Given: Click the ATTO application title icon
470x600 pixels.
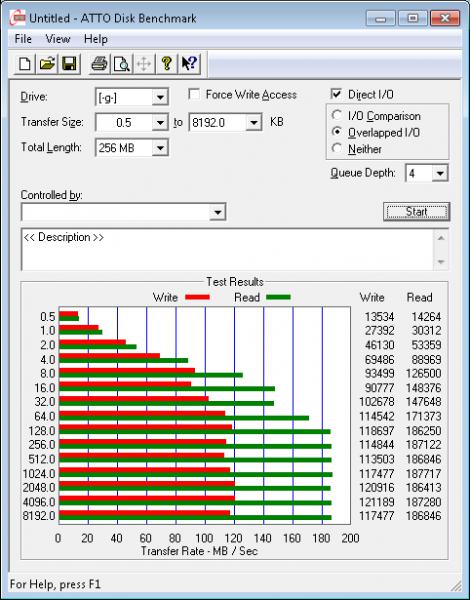Looking at the screenshot, I should (x=18, y=18).
